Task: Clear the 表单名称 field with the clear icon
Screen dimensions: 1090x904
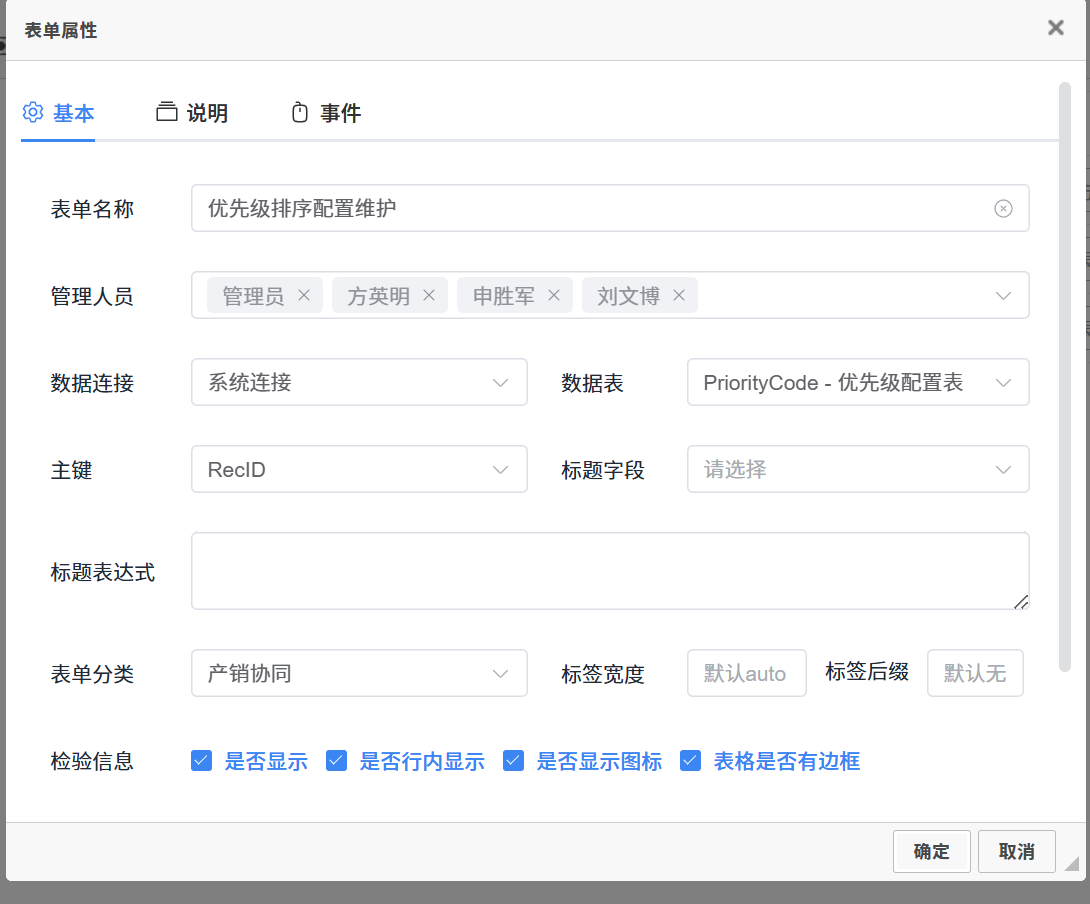Action: pos(1003,208)
